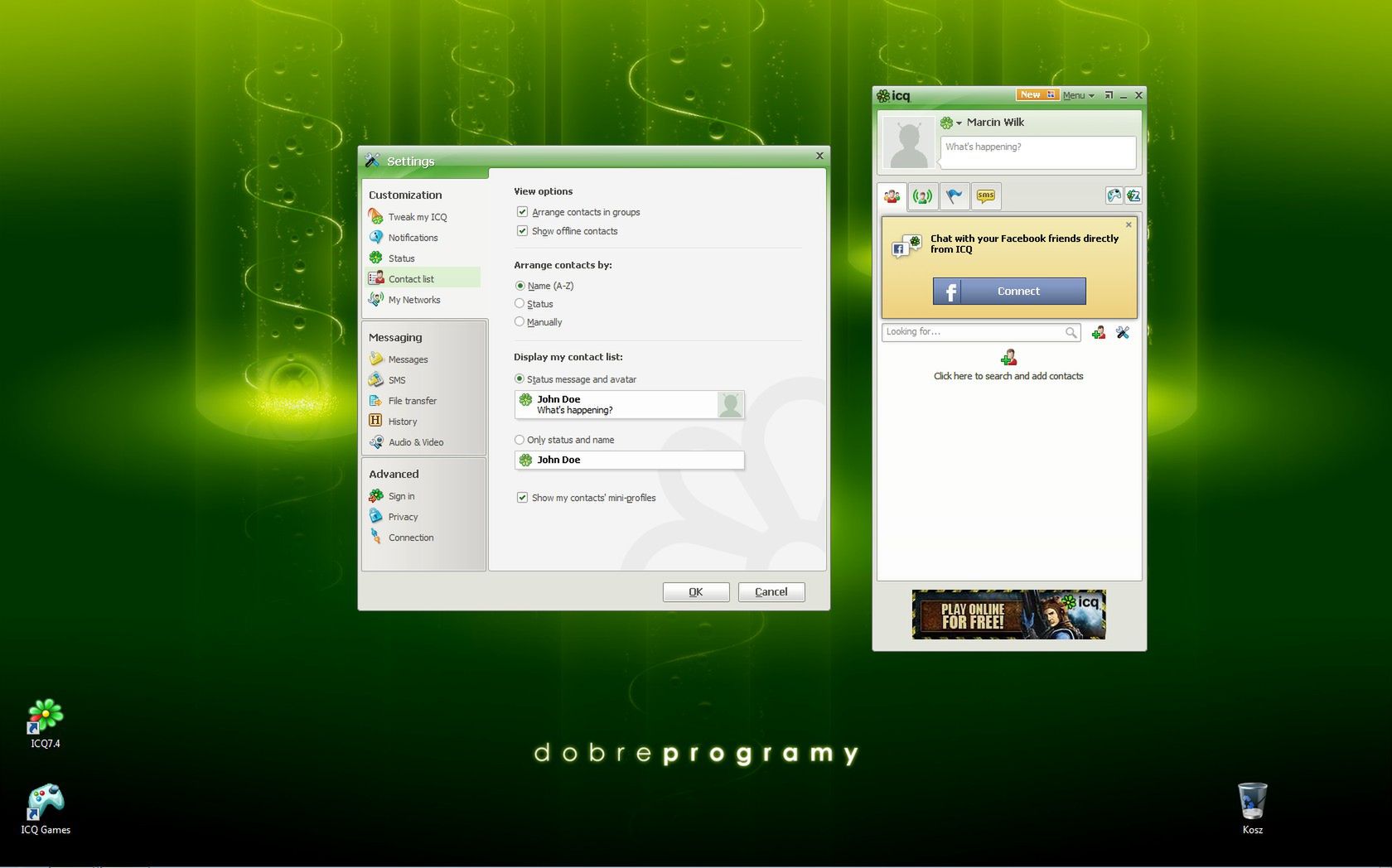The width and height of the screenshot is (1392, 868).
Task: Open the Privacy settings page
Action: pyautogui.click(x=403, y=517)
